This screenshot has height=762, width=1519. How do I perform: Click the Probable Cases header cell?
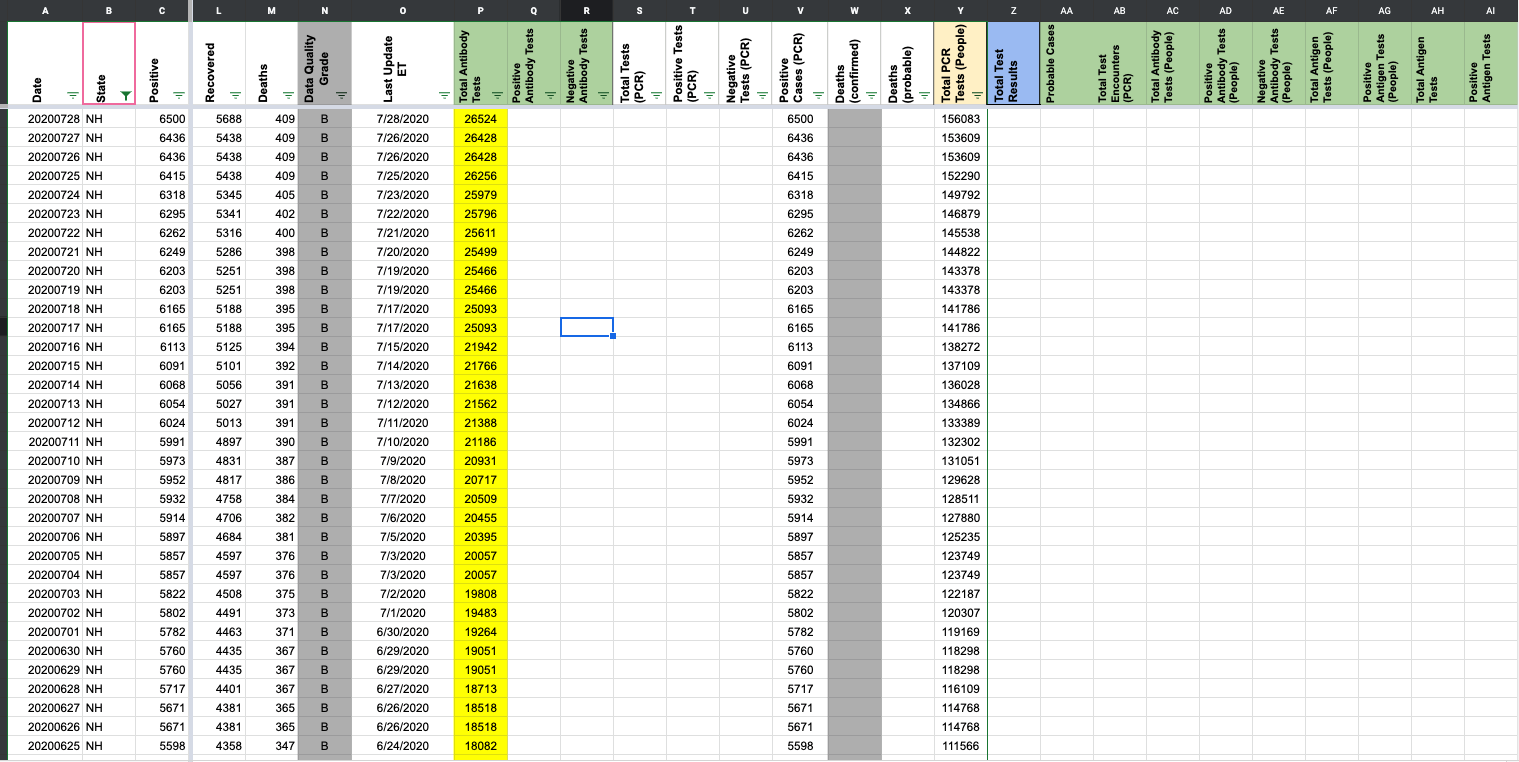(x=1067, y=62)
